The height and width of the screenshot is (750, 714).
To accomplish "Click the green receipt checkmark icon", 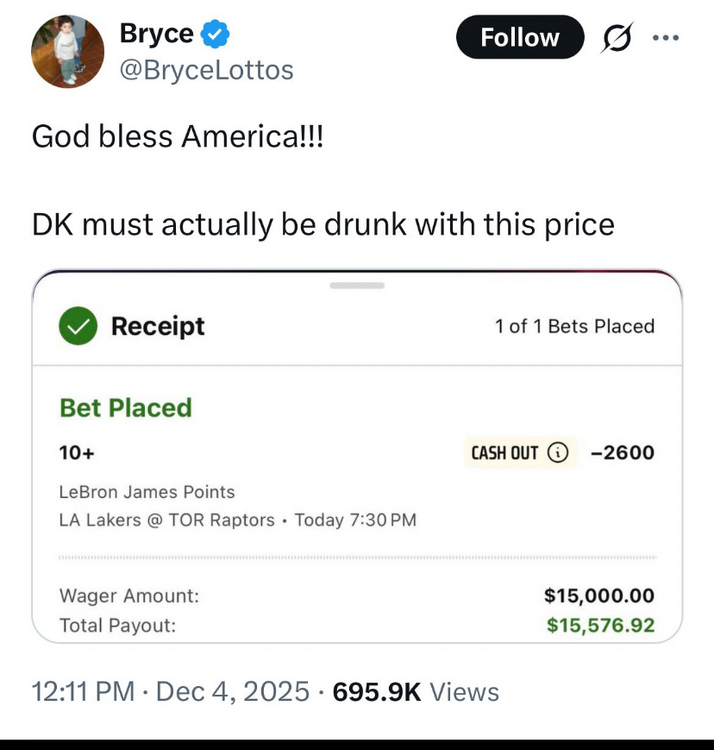I will click(x=77, y=326).
